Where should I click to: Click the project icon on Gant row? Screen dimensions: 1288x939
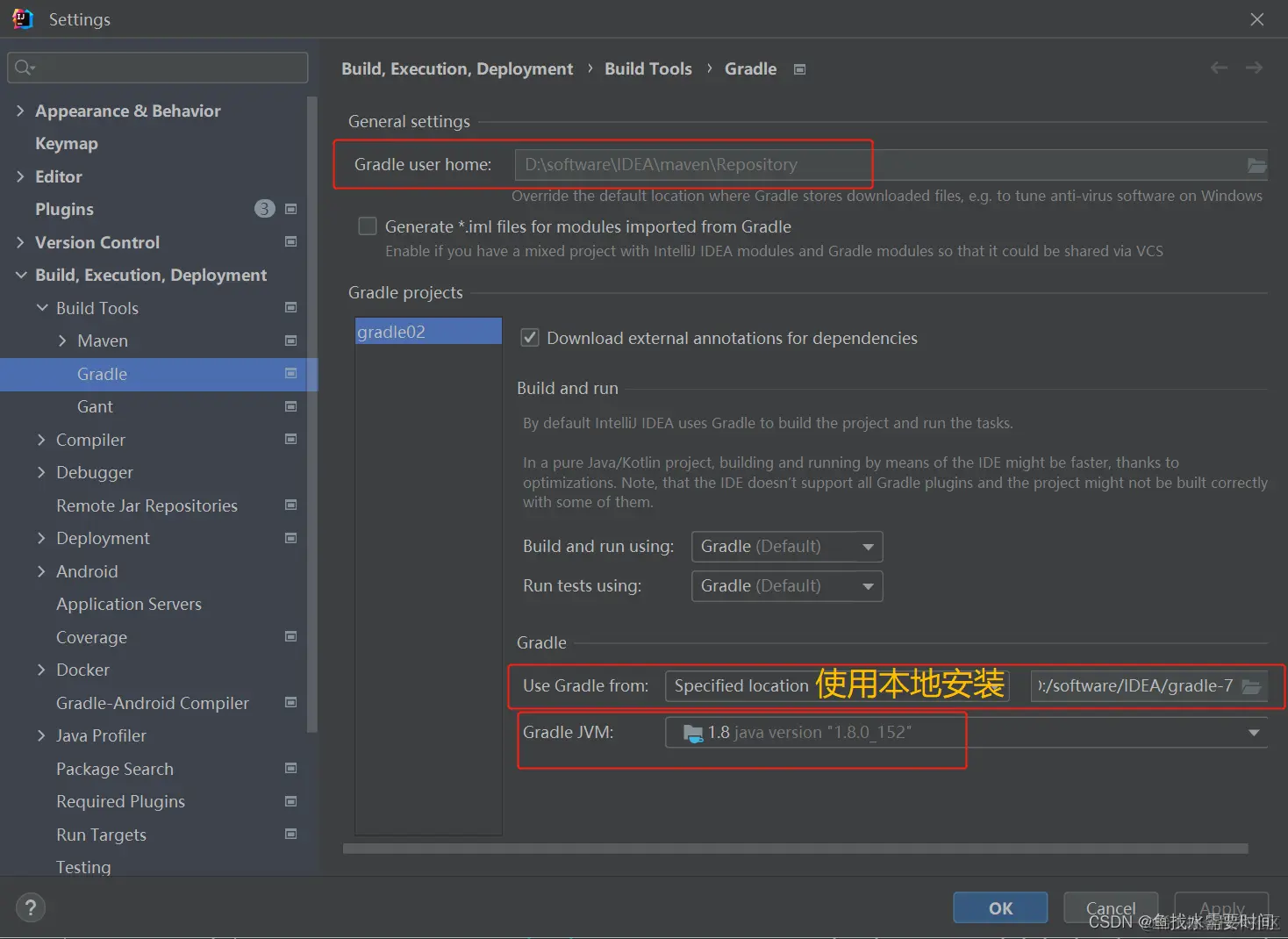pyautogui.click(x=291, y=406)
